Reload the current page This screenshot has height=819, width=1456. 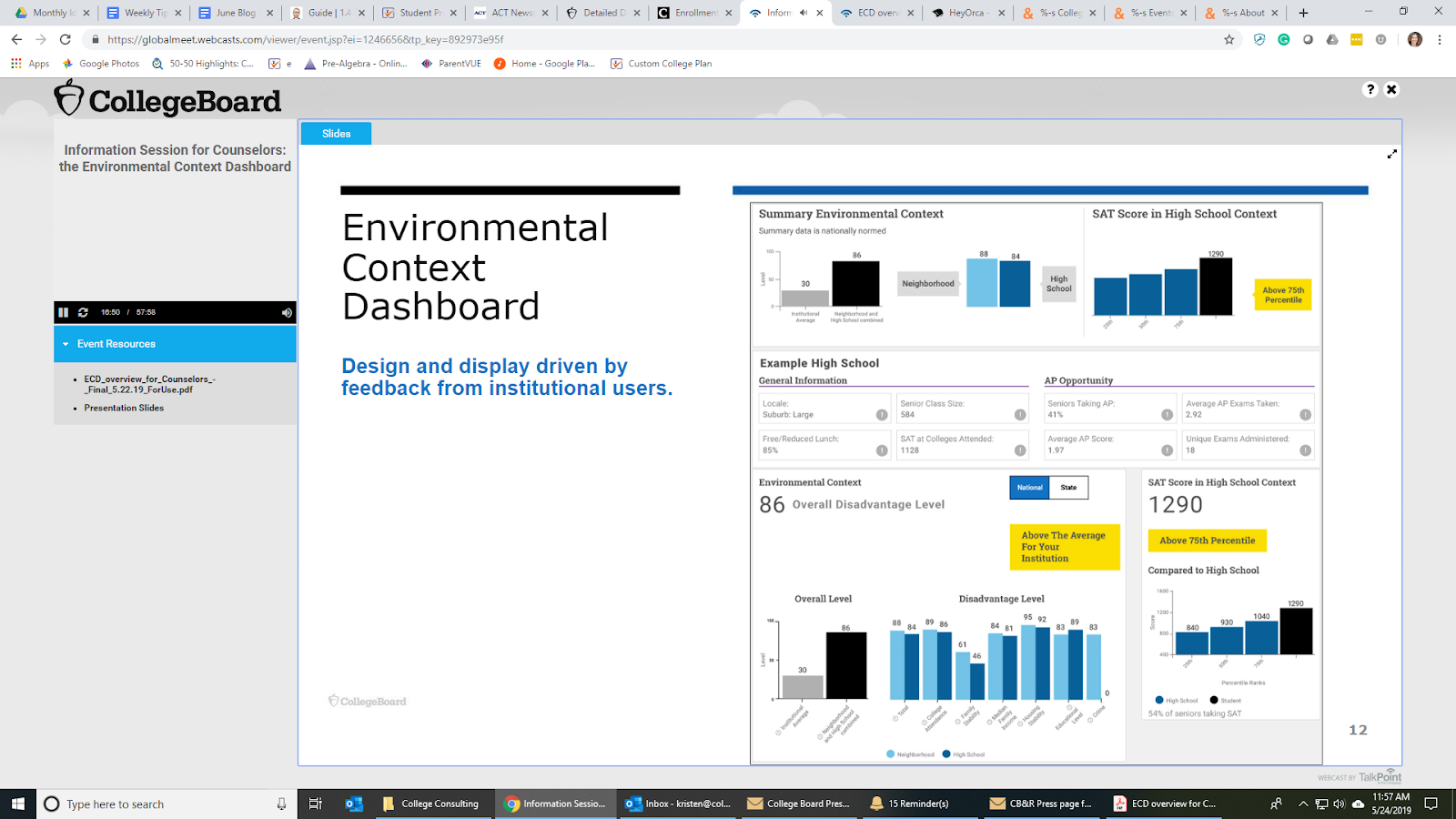tap(66, 39)
